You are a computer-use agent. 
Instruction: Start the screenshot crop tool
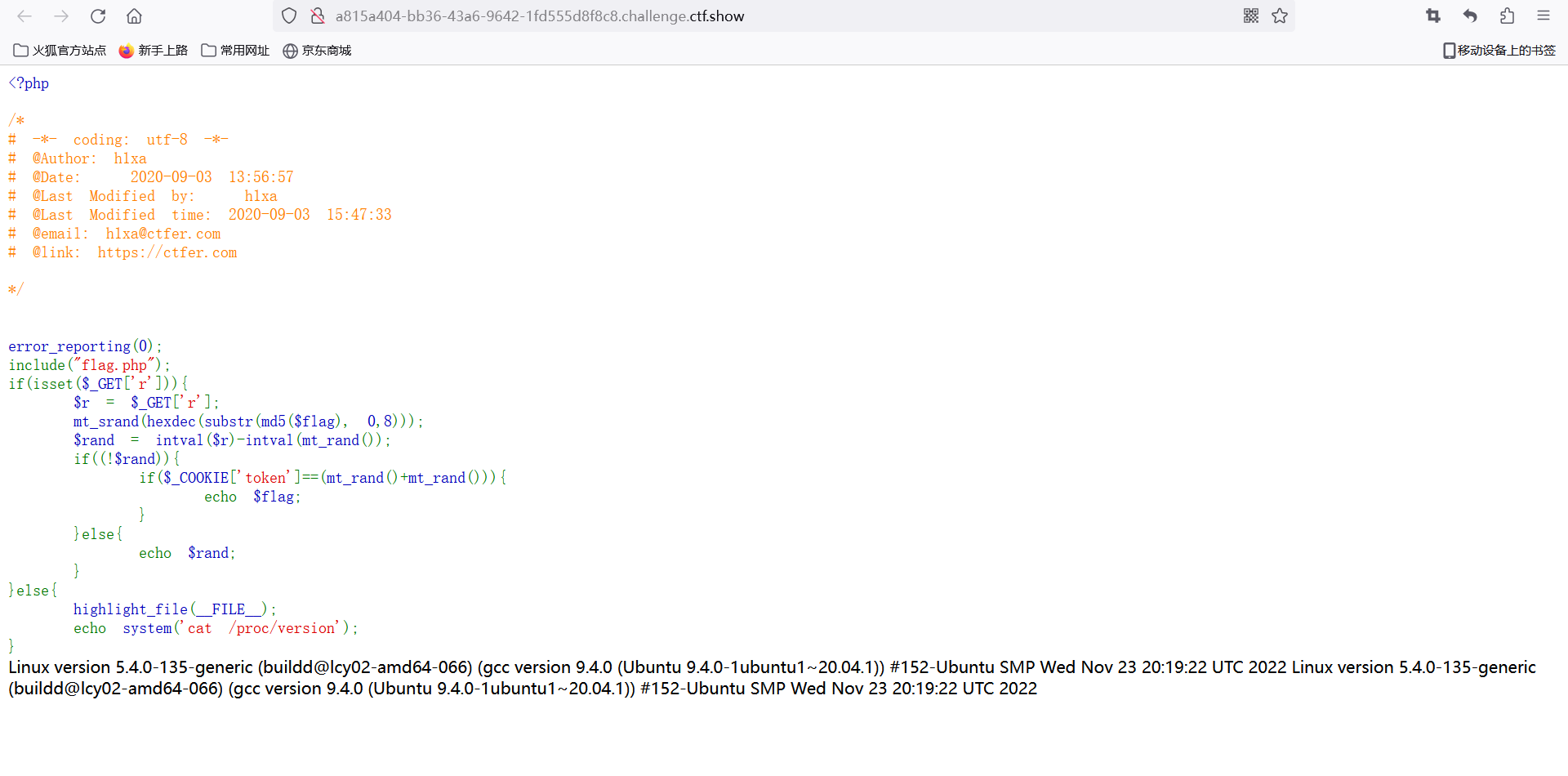[1433, 16]
